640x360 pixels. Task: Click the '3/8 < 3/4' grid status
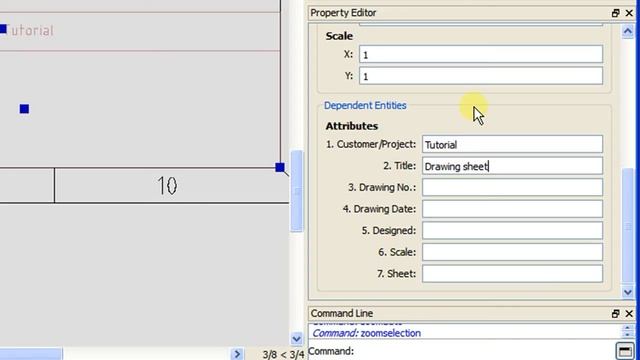tap(283, 354)
